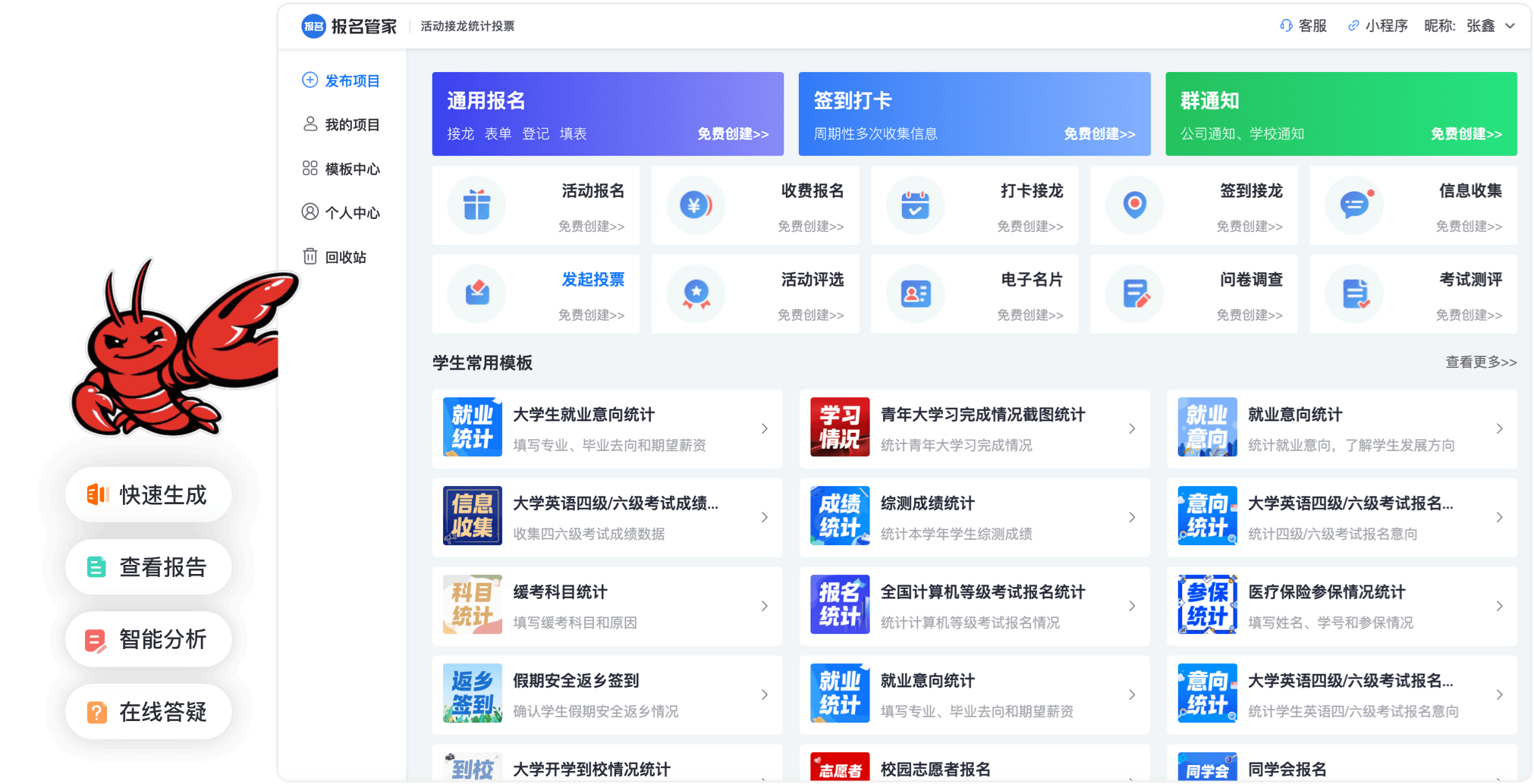
Task: Select 发布项目 in sidebar
Action: pos(341,80)
